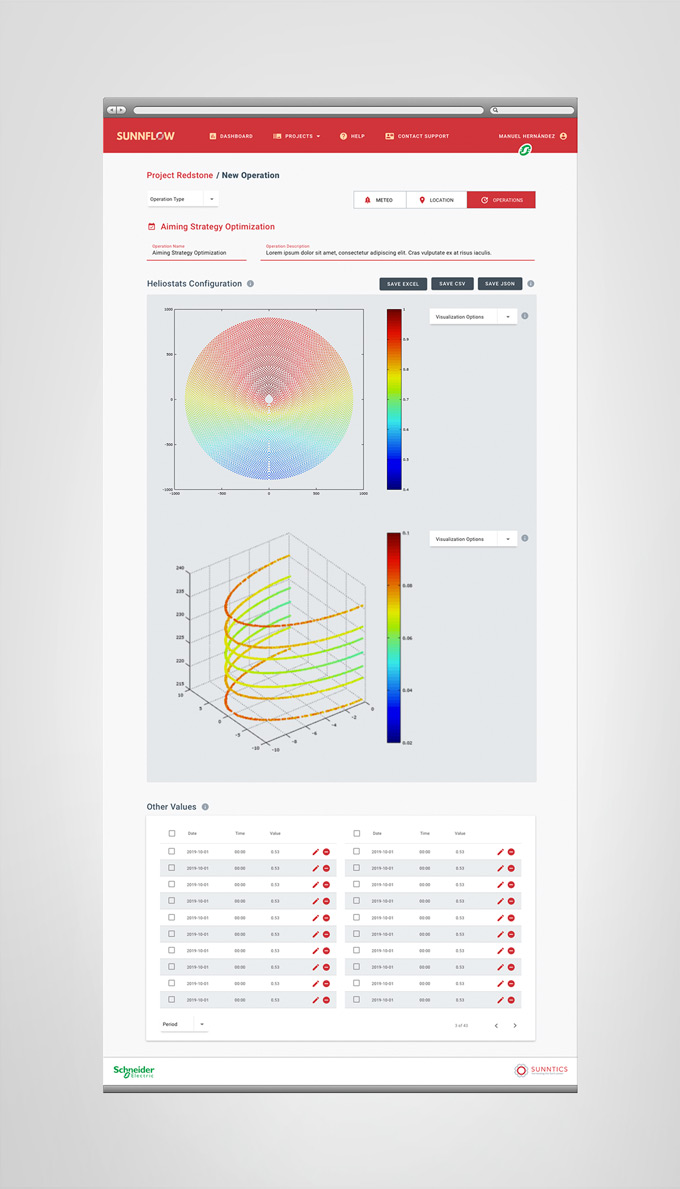Open the Period dropdown below the table
The width and height of the screenshot is (680, 1189).
tap(184, 1024)
